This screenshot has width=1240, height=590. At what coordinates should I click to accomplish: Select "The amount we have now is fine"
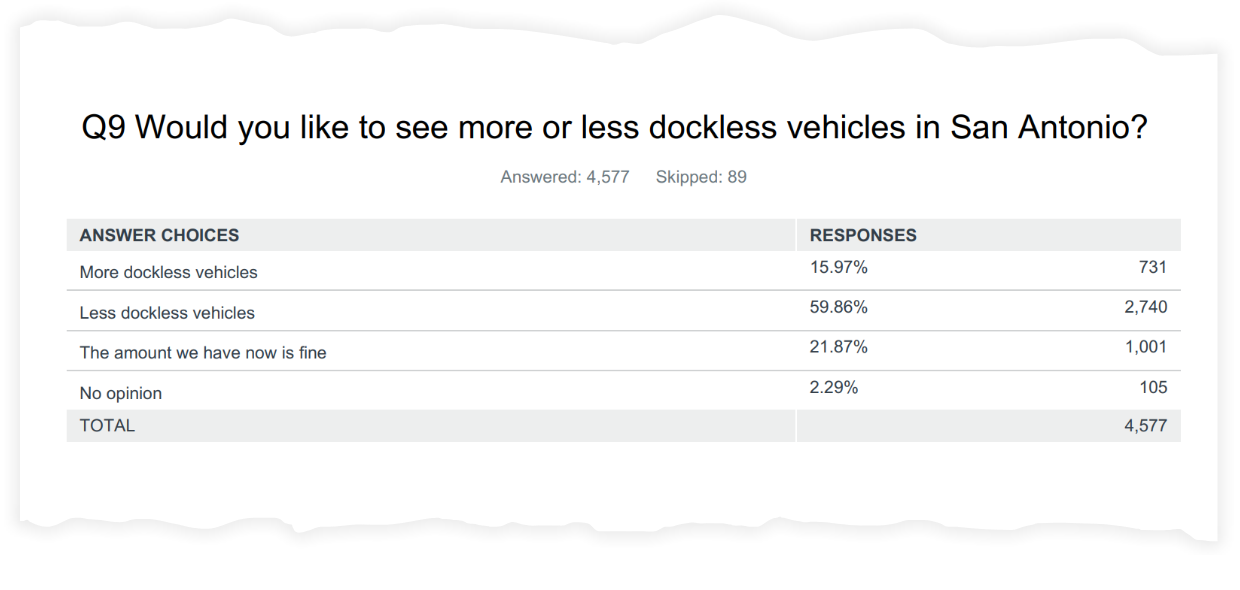[x=203, y=353]
